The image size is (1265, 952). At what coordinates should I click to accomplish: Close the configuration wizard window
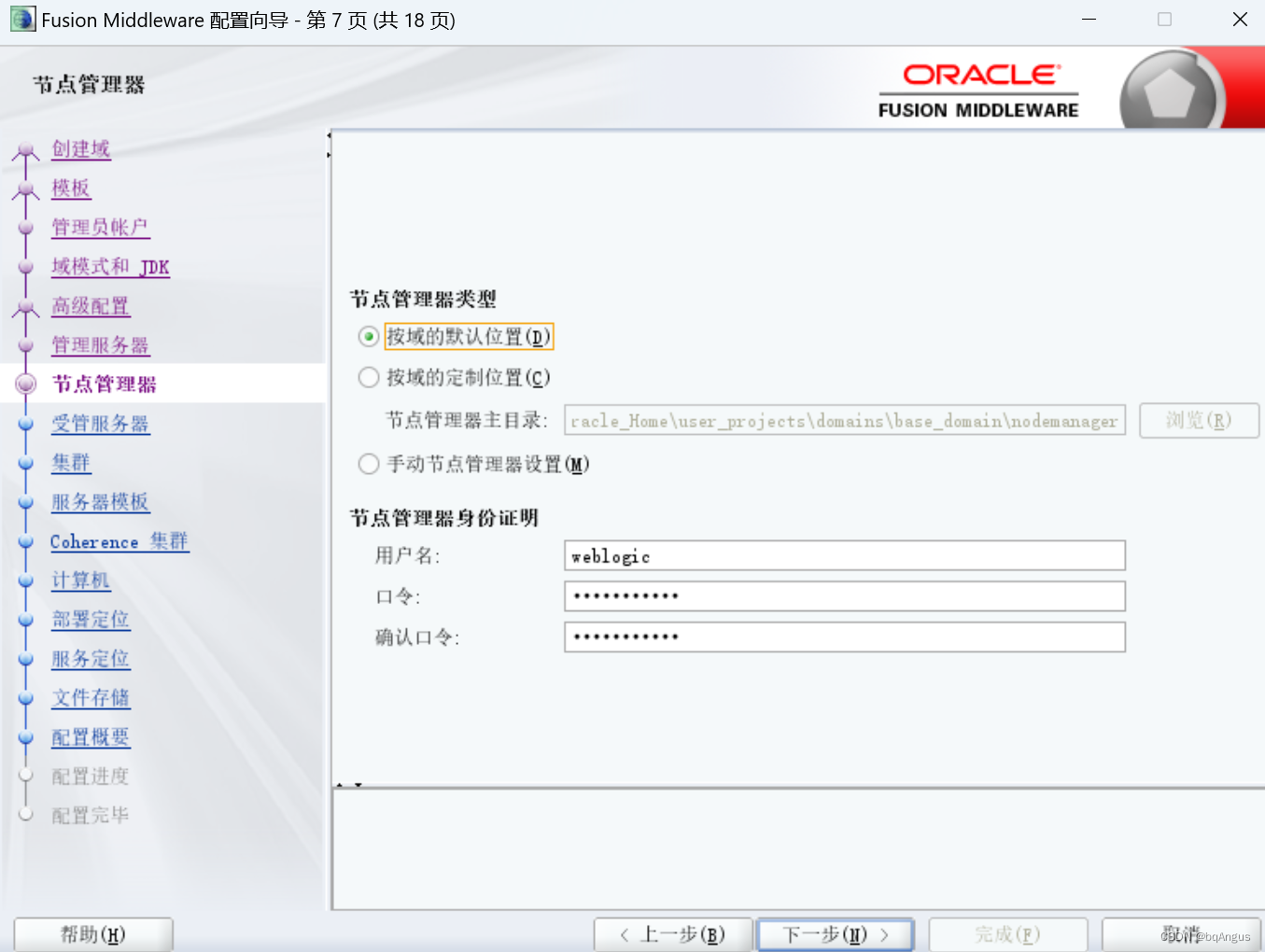1240,19
